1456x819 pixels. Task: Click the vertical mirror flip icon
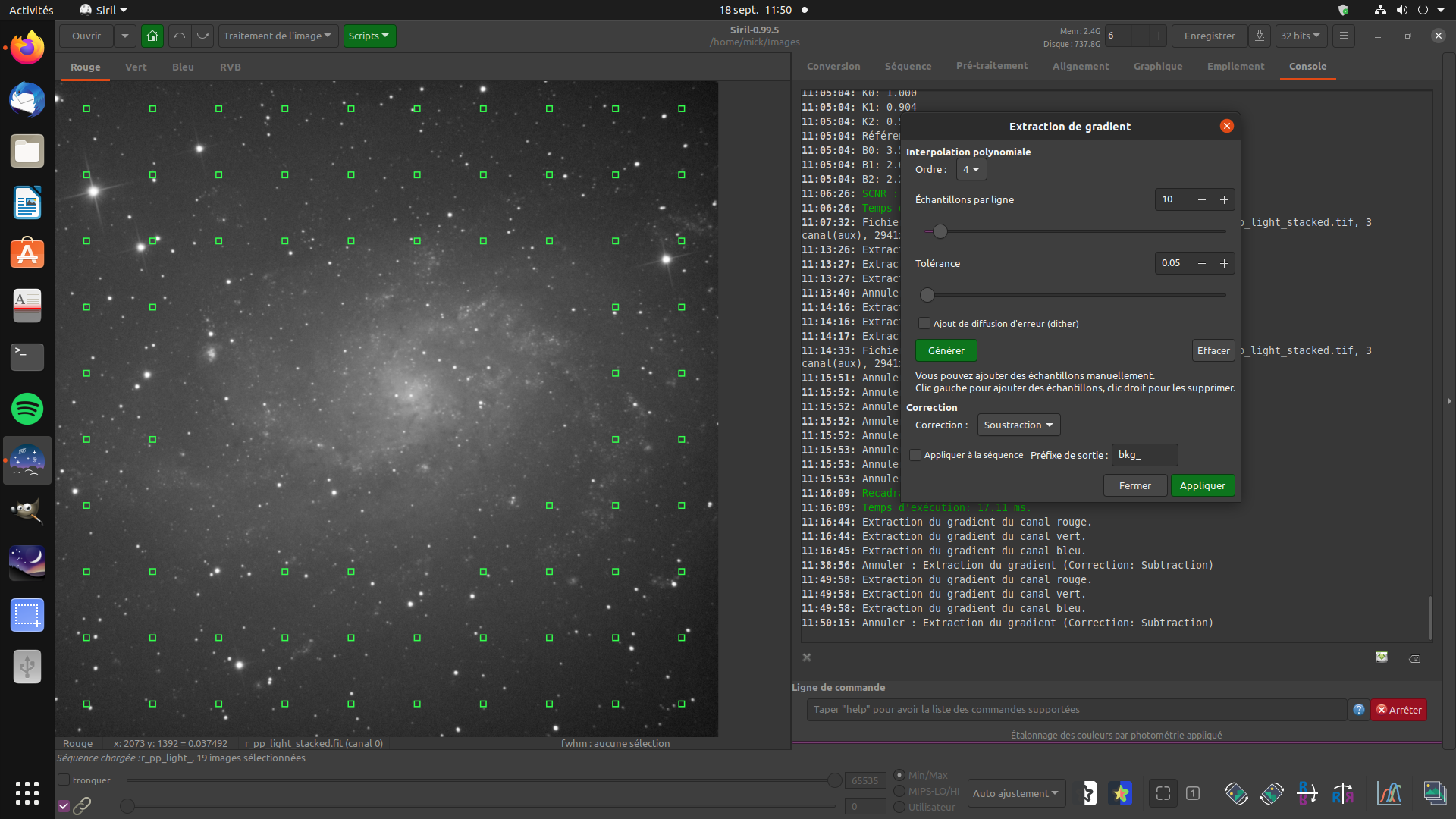[x=1307, y=793]
